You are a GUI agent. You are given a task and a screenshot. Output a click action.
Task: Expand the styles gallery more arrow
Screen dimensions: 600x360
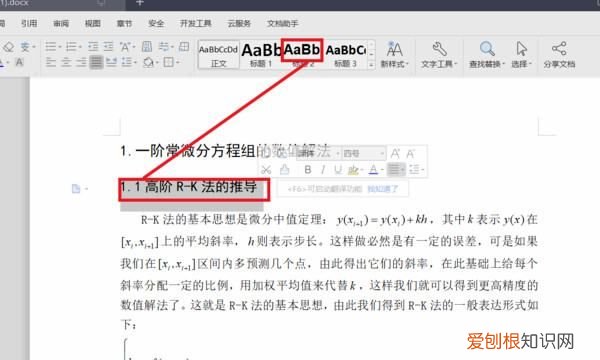pos(371,65)
